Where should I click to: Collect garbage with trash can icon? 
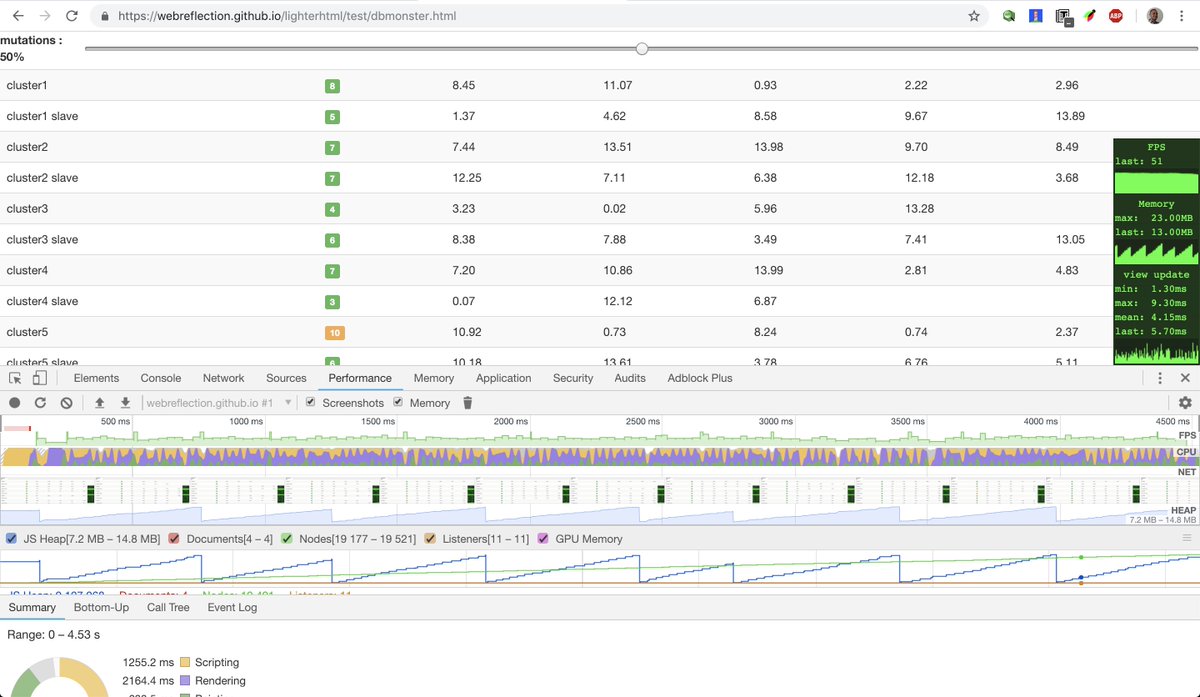click(467, 403)
